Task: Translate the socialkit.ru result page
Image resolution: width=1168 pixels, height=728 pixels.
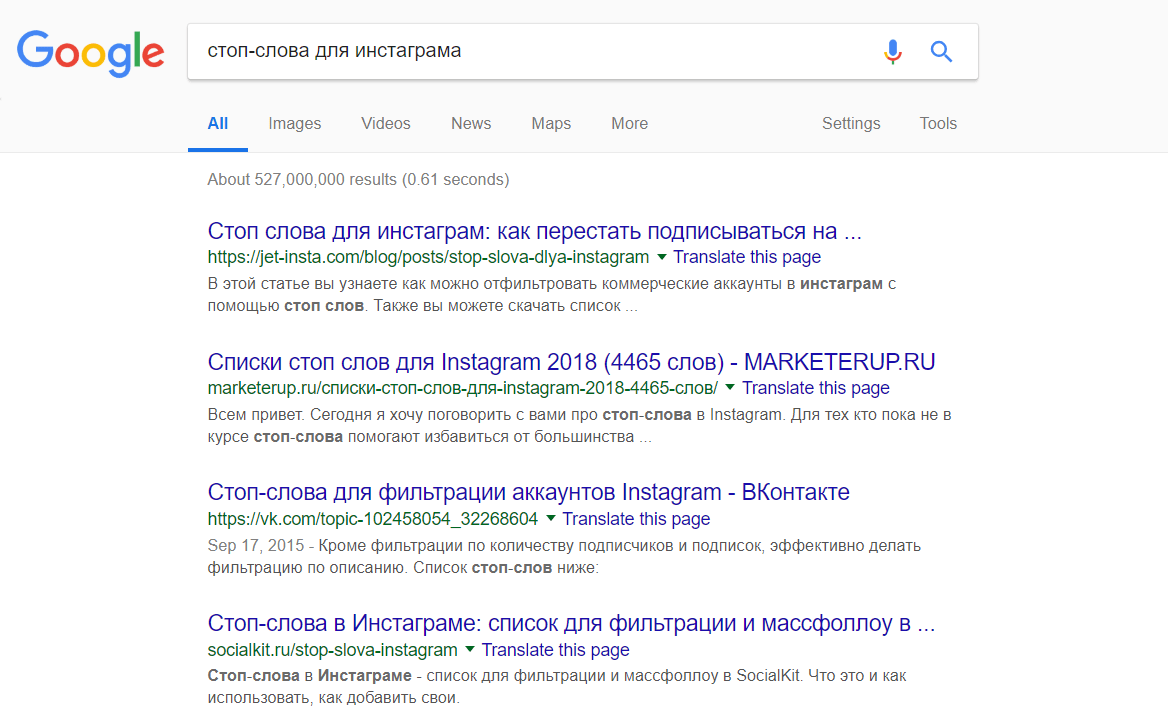Action: point(556,650)
